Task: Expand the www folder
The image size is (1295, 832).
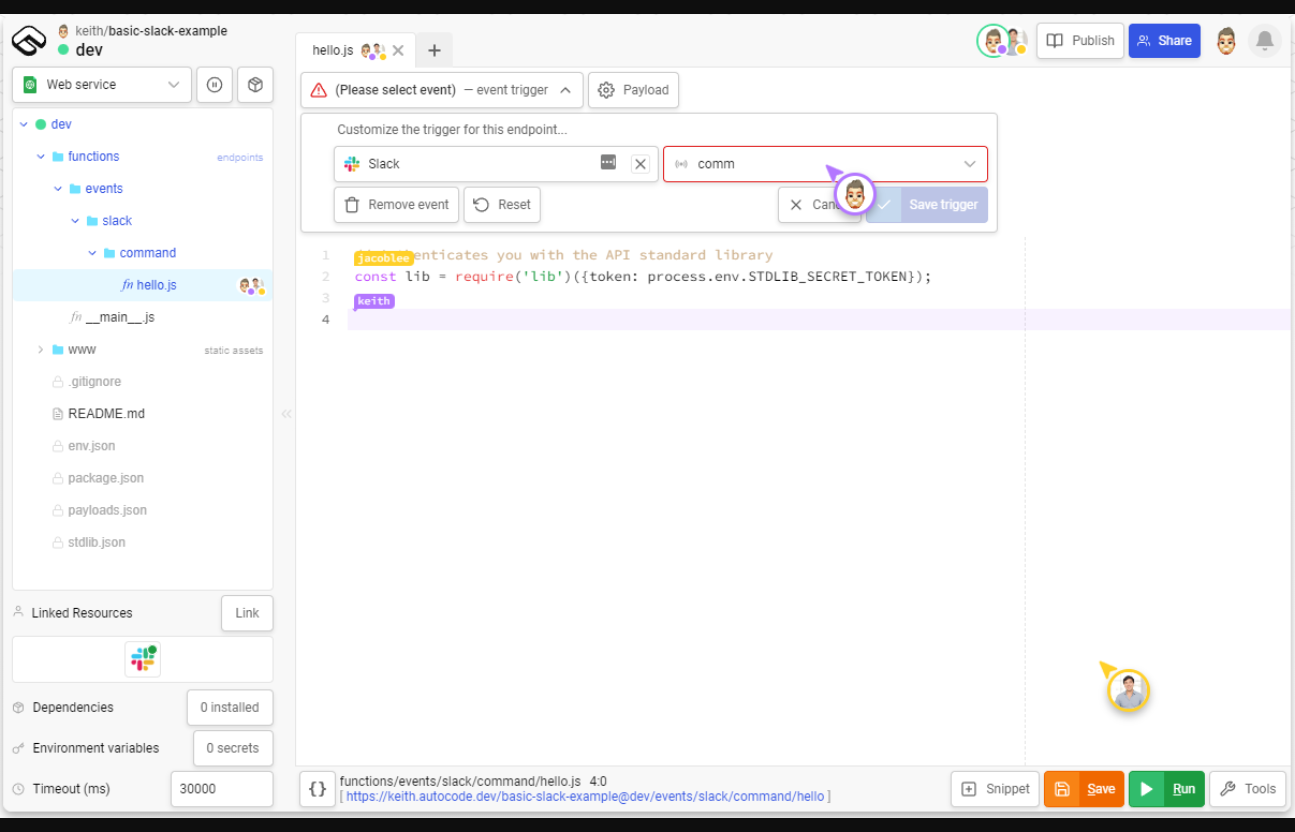Action: tap(41, 350)
